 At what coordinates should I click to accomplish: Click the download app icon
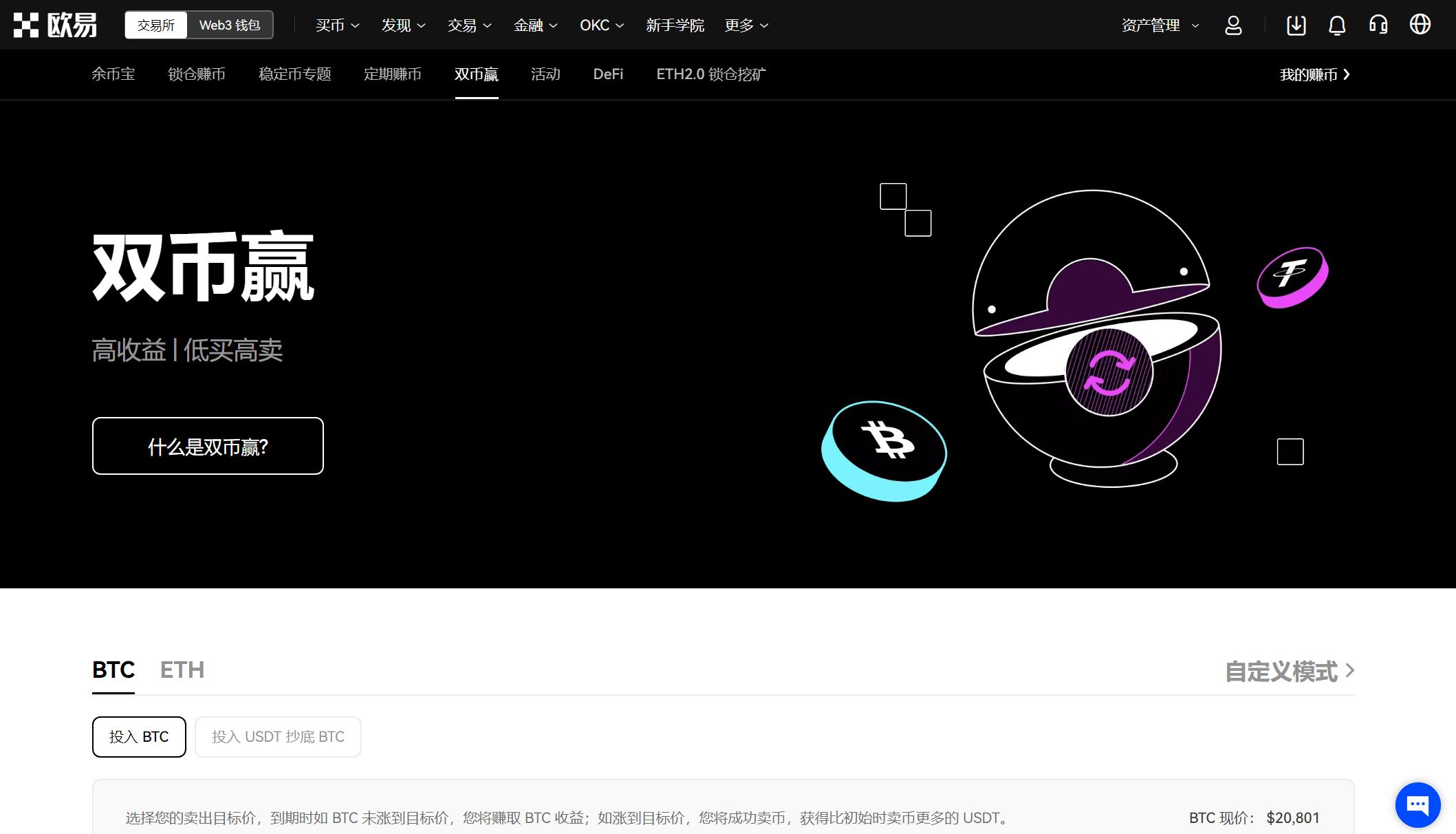click(x=1296, y=25)
